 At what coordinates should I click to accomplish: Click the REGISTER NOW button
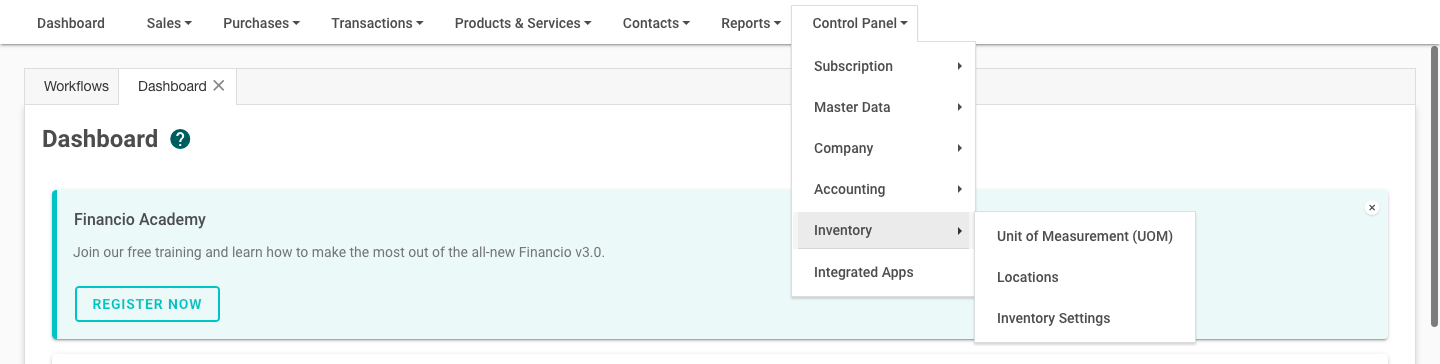click(x=147, y=304)
